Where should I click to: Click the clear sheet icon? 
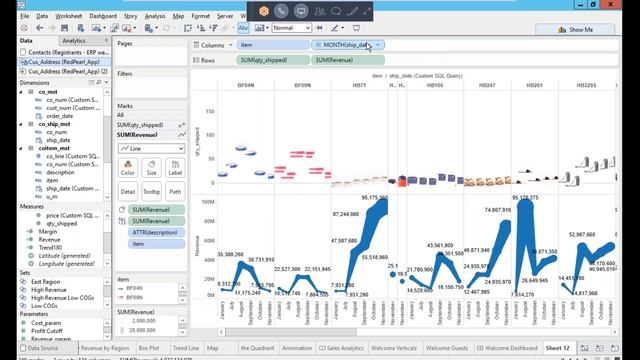pos(127,28)
